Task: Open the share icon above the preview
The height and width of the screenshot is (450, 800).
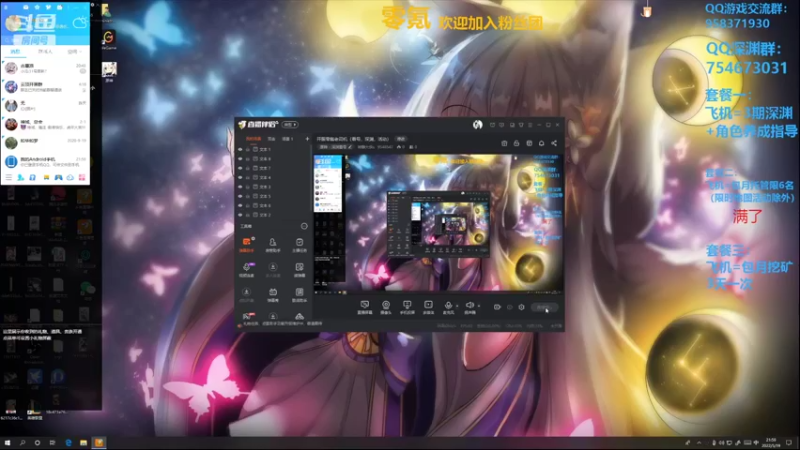Action: [x=554, y=143]
